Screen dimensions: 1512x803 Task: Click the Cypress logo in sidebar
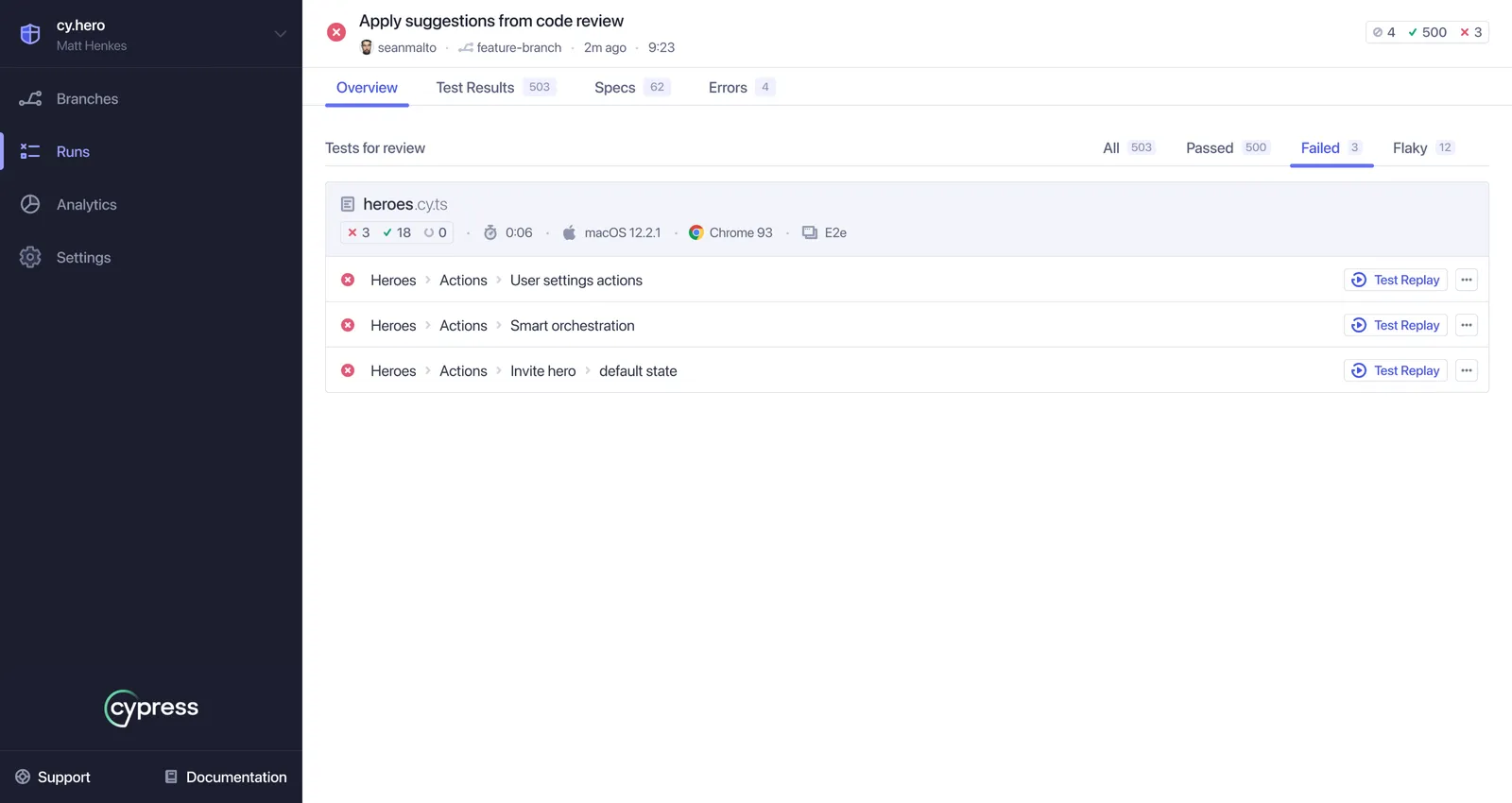click(151, 709)
